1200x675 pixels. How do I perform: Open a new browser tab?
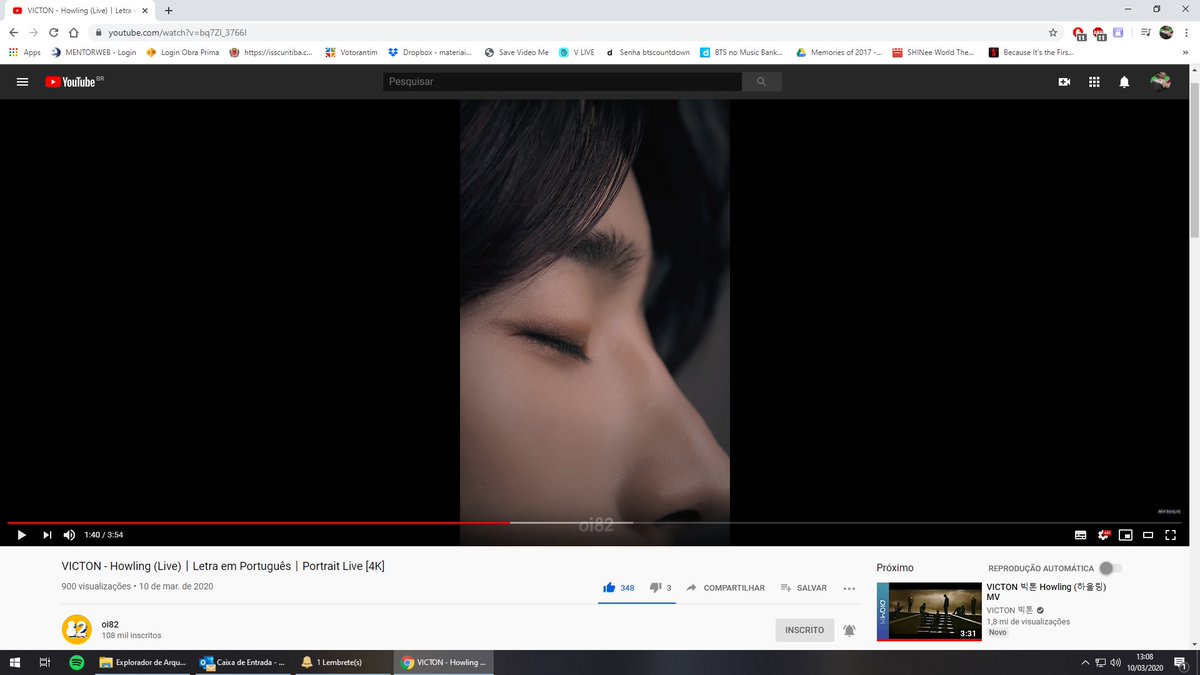[x=168, y=10]
